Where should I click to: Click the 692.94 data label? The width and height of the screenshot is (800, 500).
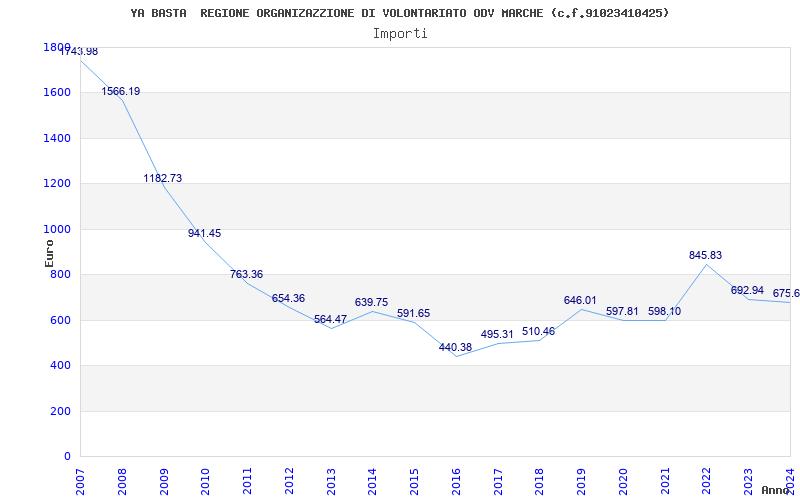coord(747,290)
